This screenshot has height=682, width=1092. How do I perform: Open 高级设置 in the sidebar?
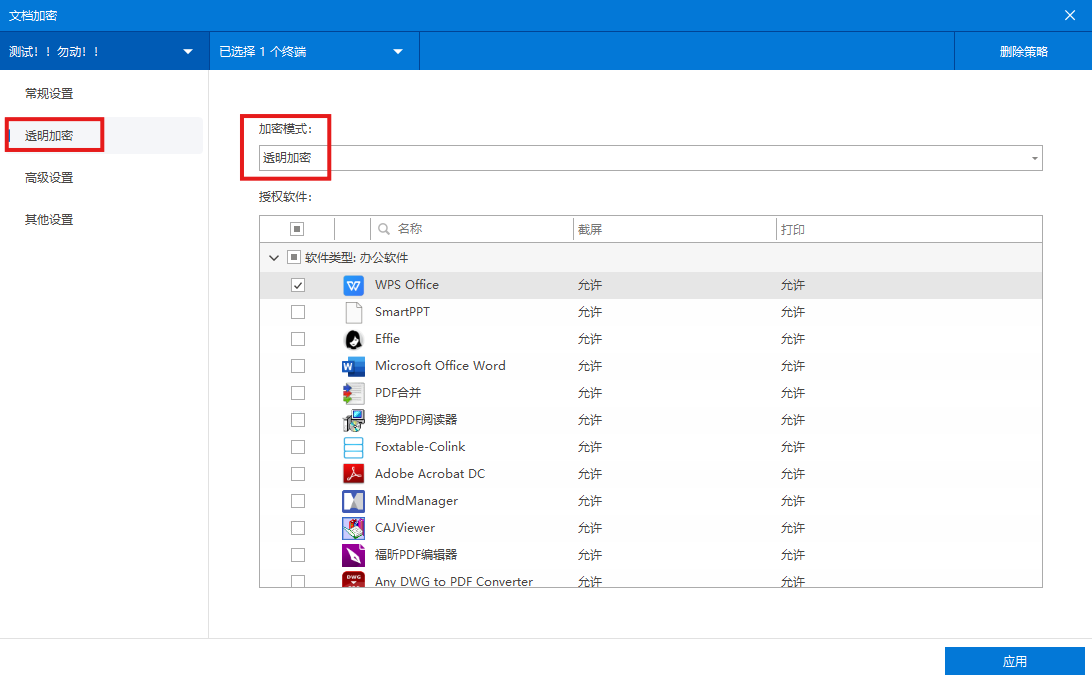[x=49, y=178]
